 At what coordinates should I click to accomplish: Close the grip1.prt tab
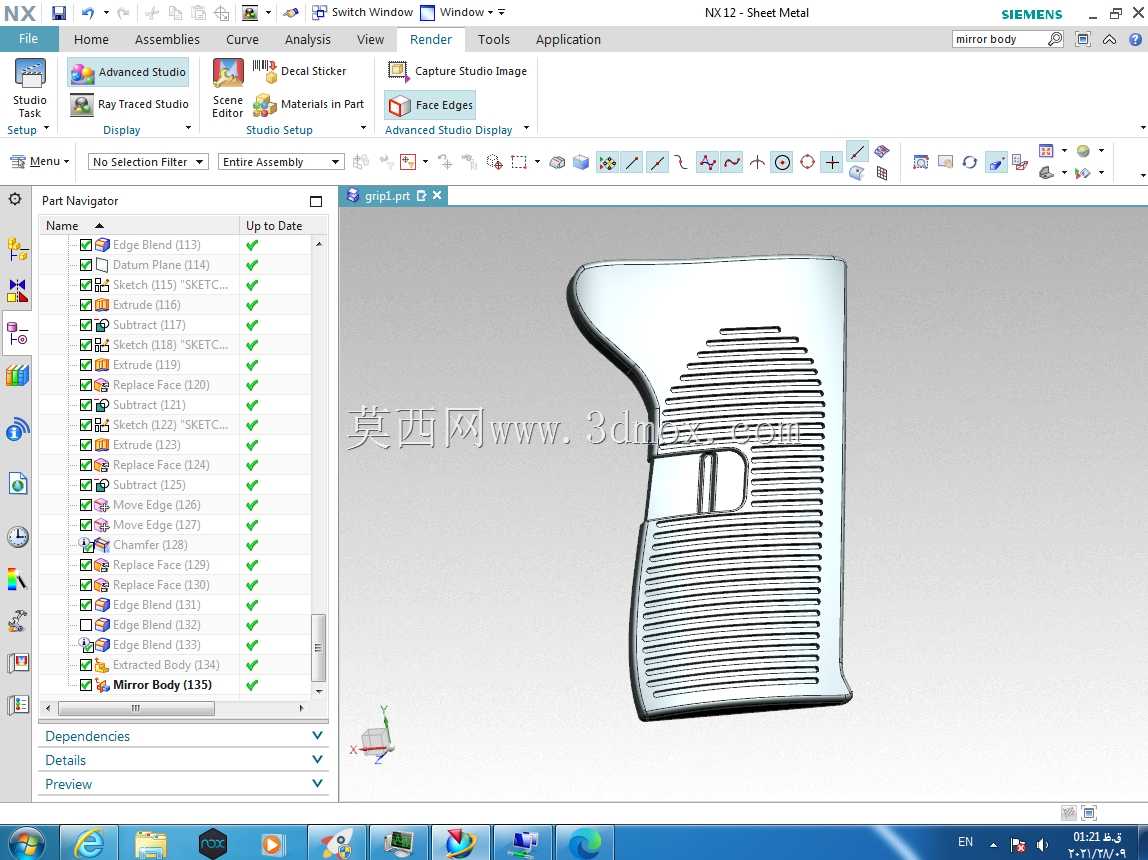(x=437, y=195)
